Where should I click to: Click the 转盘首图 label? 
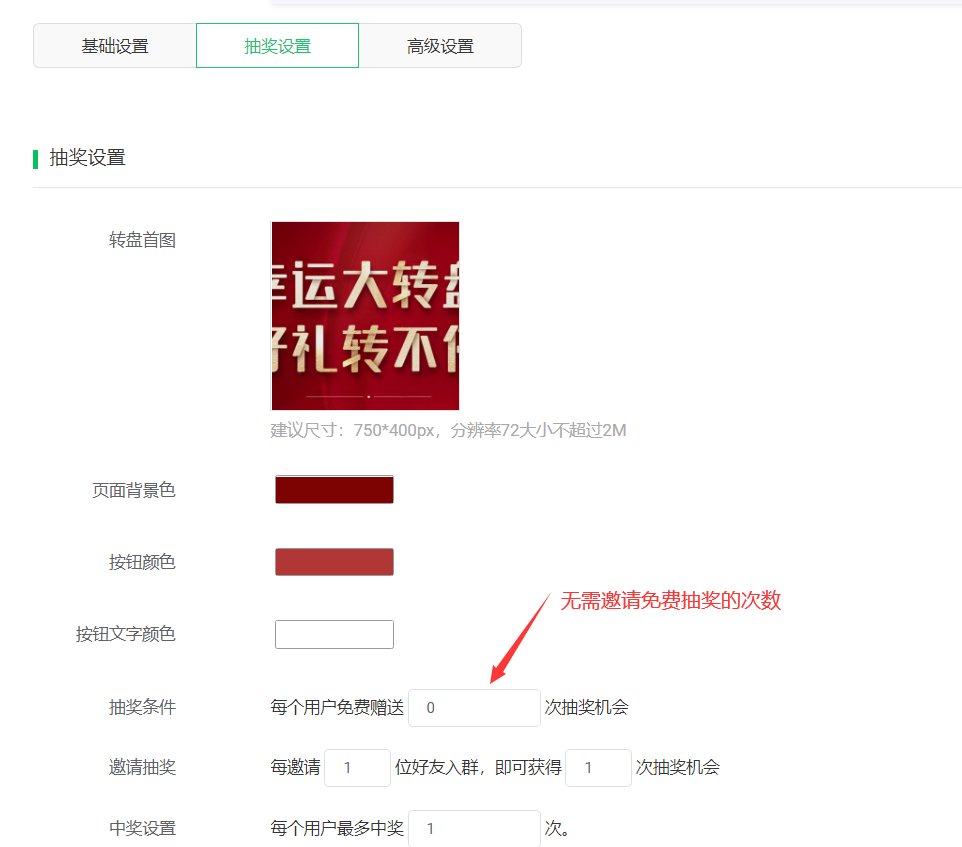click(142, 240)
